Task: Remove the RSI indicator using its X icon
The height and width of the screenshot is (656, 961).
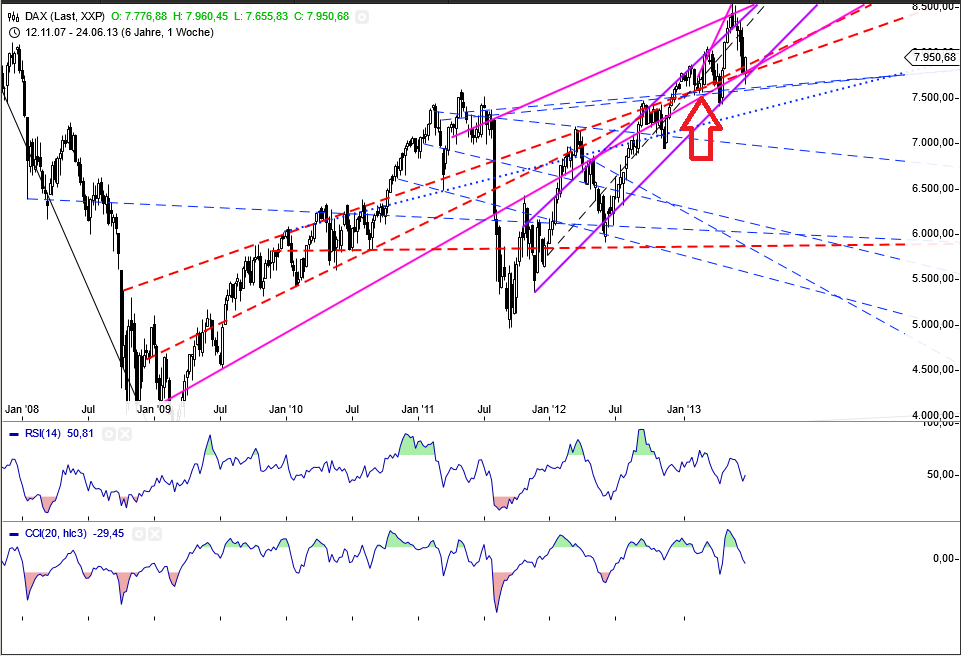Action: tap(125, 434)
